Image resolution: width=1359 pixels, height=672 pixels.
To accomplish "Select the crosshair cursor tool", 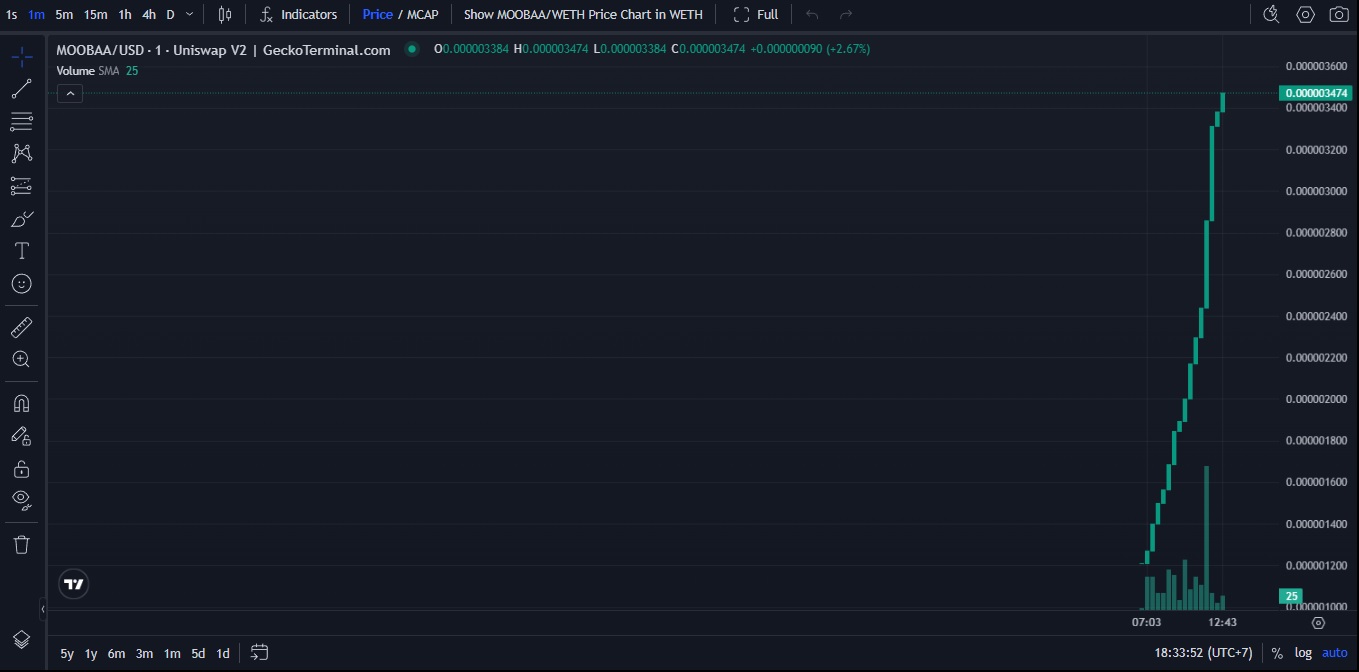I will pyautogui.click(x=21, y=56).
